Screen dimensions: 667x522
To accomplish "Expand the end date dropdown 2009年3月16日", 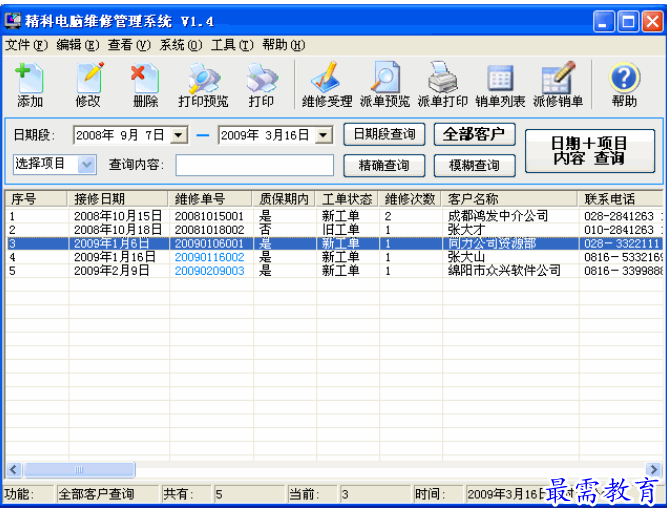I will point(323,135).
